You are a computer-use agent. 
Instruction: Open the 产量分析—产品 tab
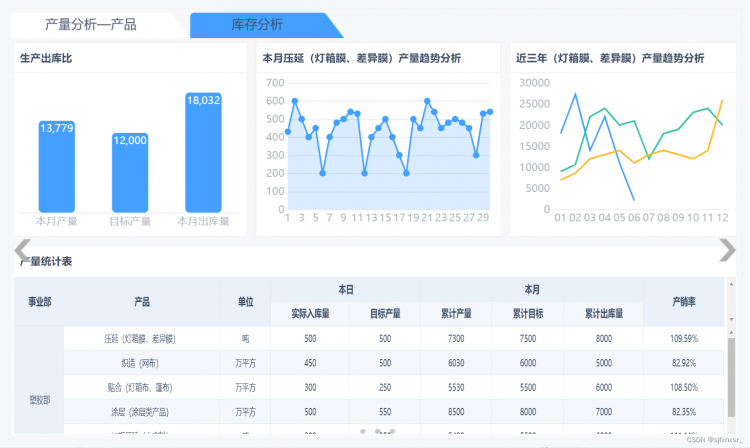coord(91,24)
